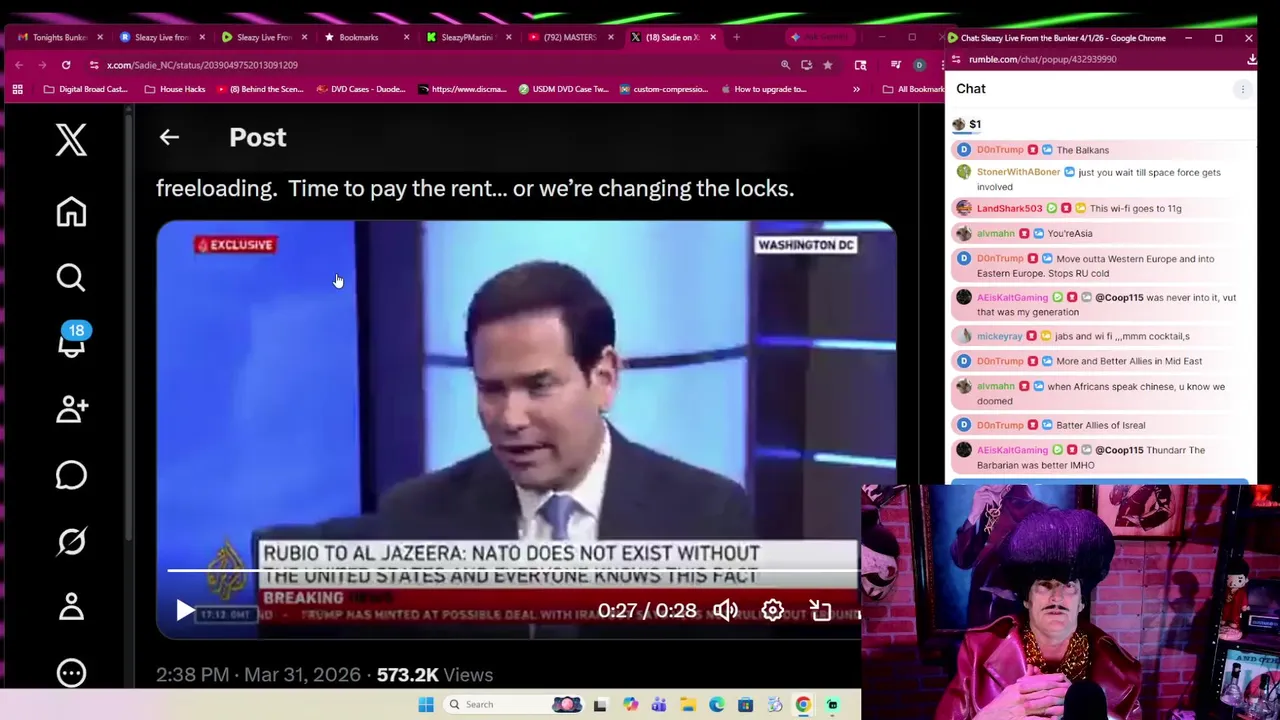Screen dimensions: 1280x720
Task: Open Chrome from the taskbar
Action: tap(803, 704)
